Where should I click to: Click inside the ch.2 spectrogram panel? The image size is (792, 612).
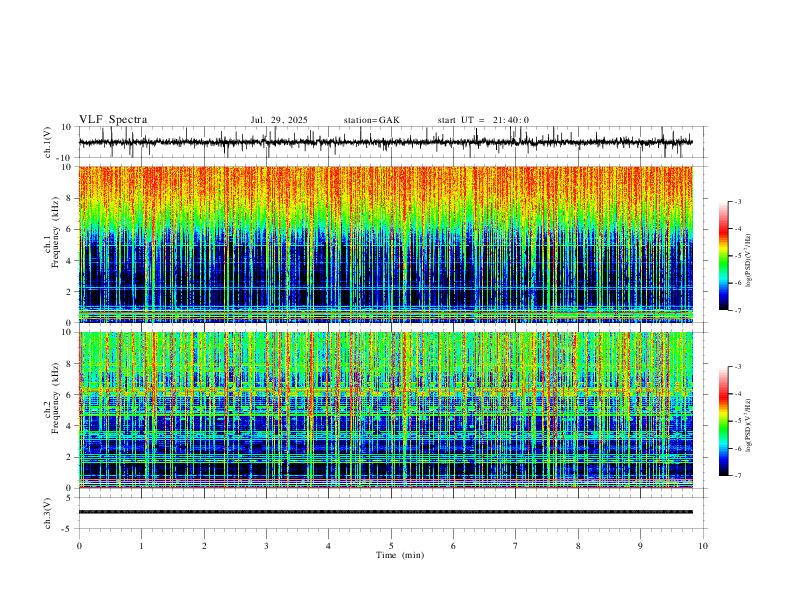click(385, 410)
